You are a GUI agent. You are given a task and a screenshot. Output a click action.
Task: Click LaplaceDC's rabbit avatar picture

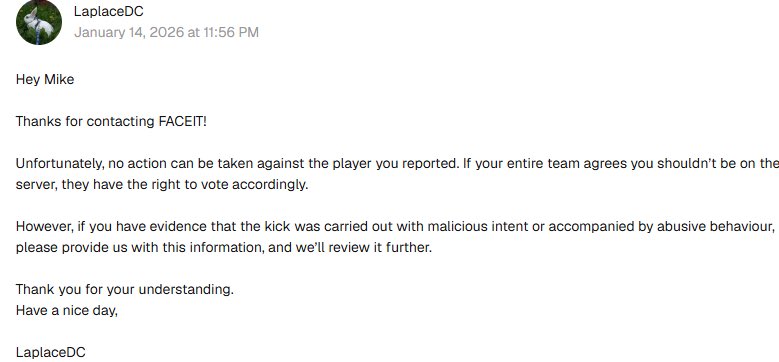39,22
